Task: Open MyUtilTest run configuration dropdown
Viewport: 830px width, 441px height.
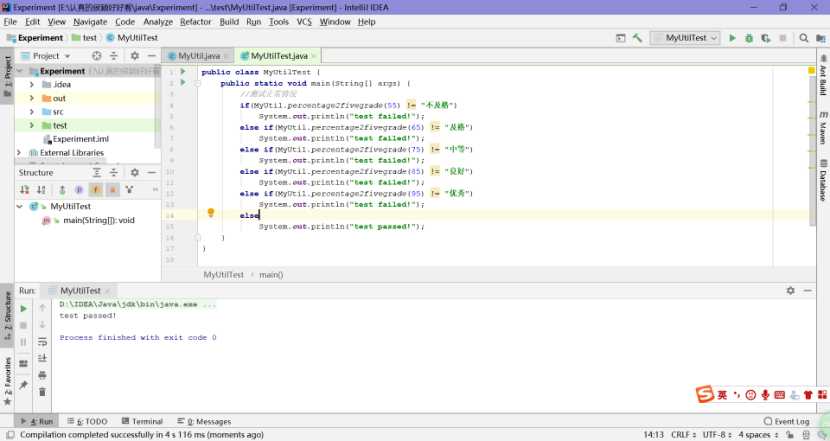Action: pyautogui.click(x=685, y=38)
